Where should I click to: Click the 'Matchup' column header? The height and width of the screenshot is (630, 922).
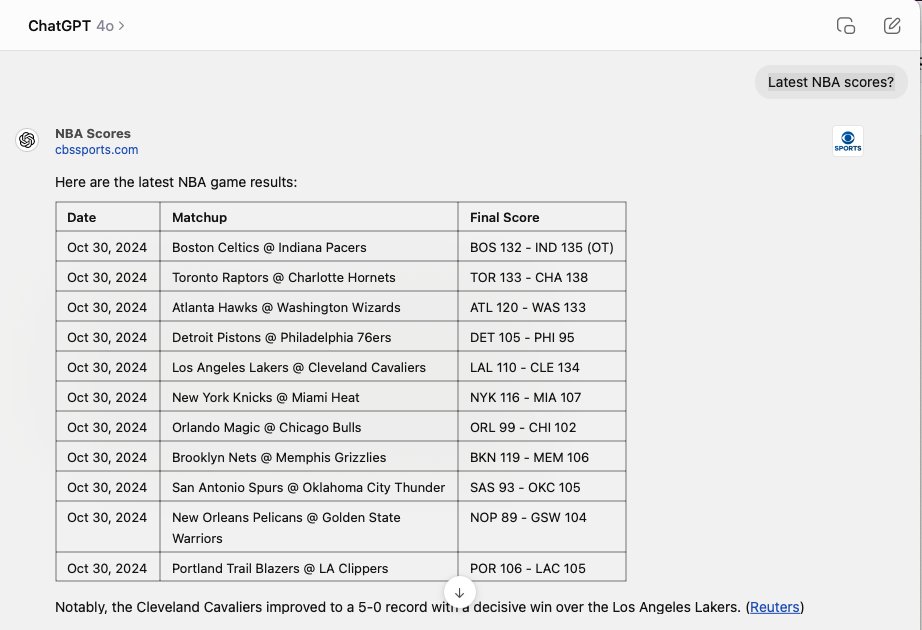pyautogui.click(x=309, y=217)
